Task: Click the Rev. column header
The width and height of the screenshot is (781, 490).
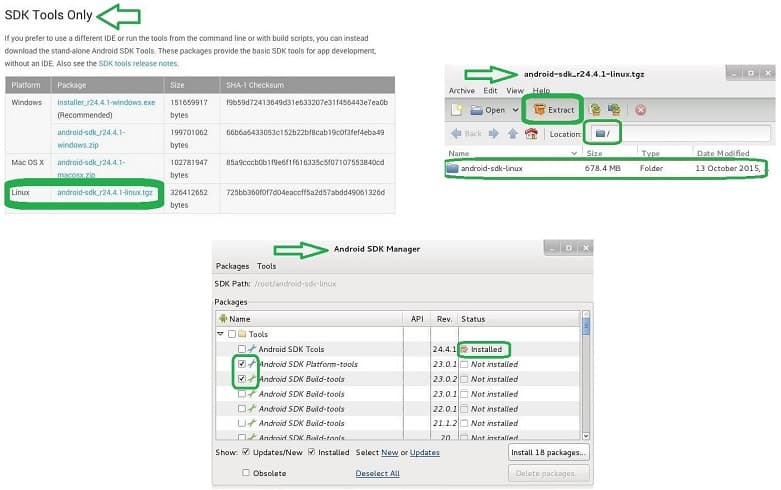Action: pos(444,319)
